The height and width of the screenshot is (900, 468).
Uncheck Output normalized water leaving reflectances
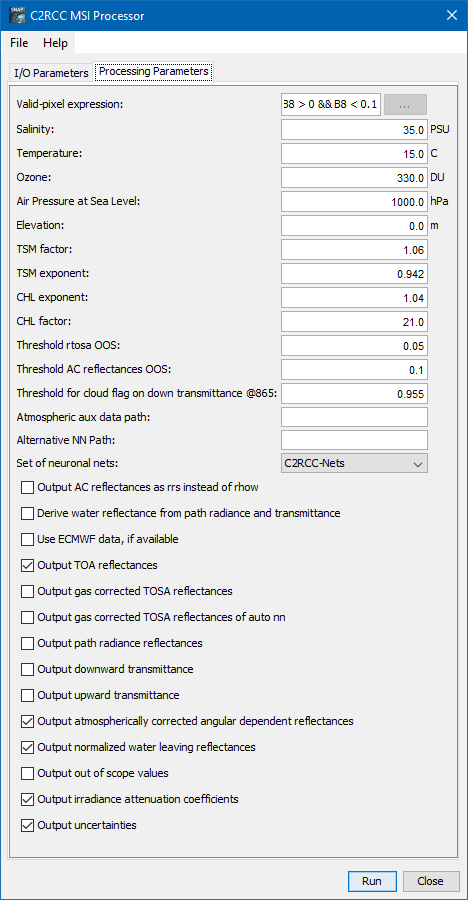27,747
